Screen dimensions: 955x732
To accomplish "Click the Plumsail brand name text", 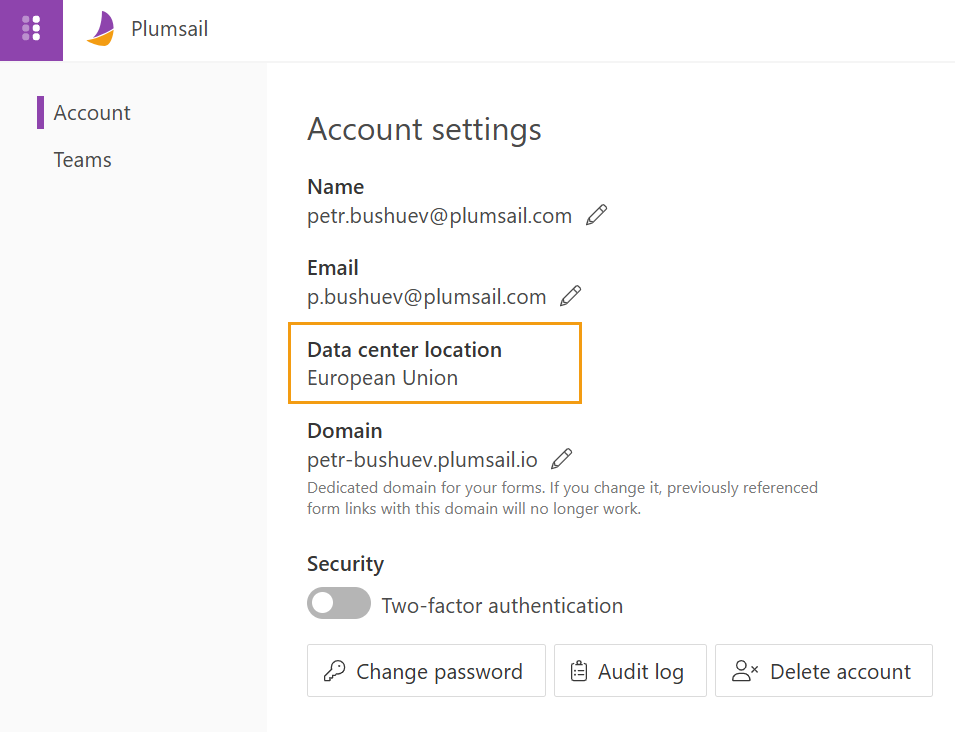I will [169, 29].
